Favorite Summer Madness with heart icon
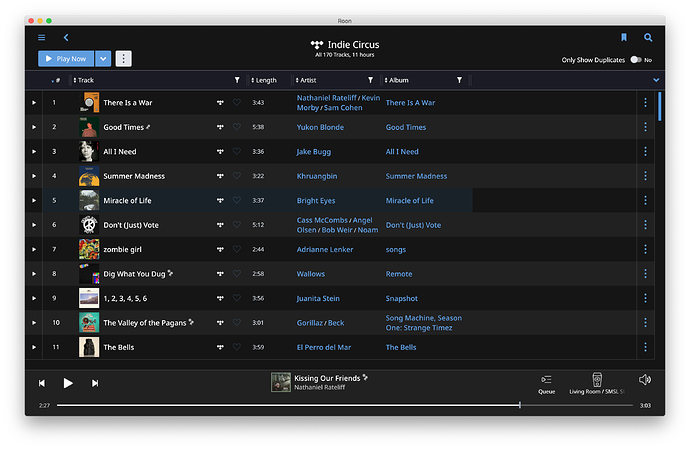The width and height of the screenshot is (690, 449). [237, 176]
